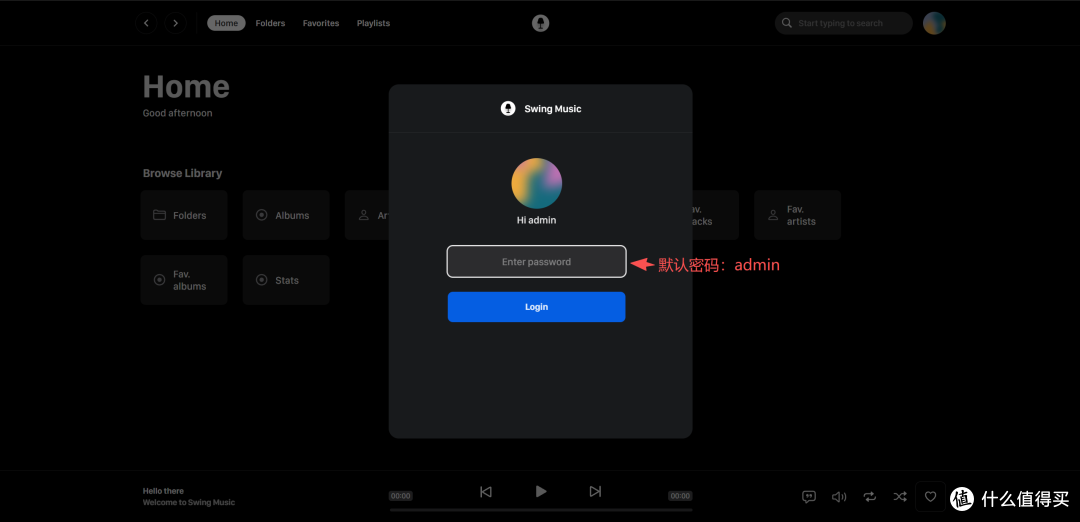
Task: Switch to the Playlists tab
Action: [x=373, y=23]
